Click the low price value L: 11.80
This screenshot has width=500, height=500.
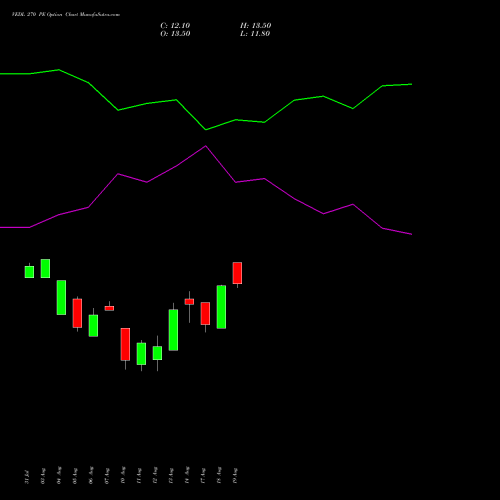[255, 34]
